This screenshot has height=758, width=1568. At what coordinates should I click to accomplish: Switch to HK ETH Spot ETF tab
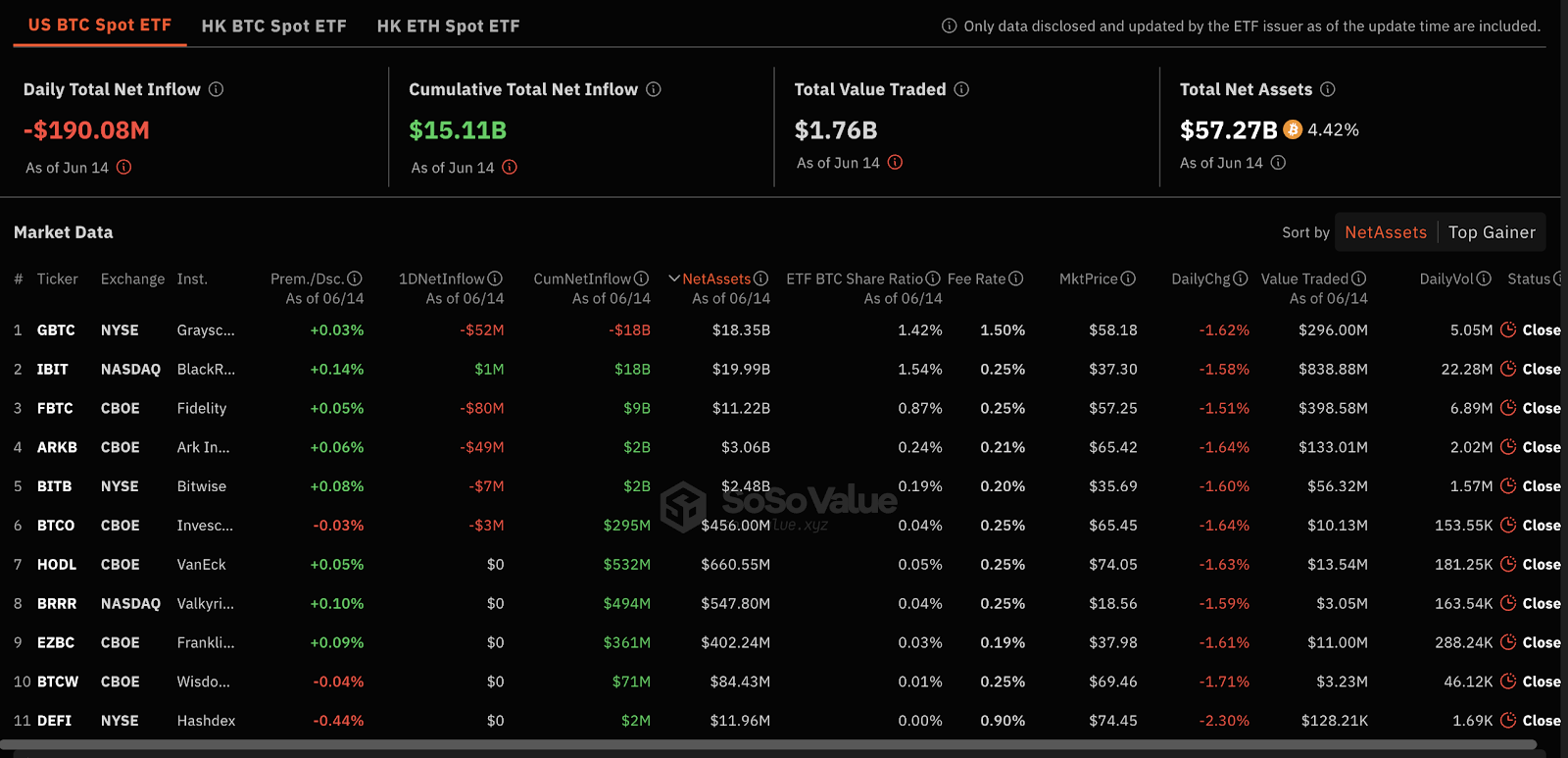pyautogui.click(x=448, y=26)
